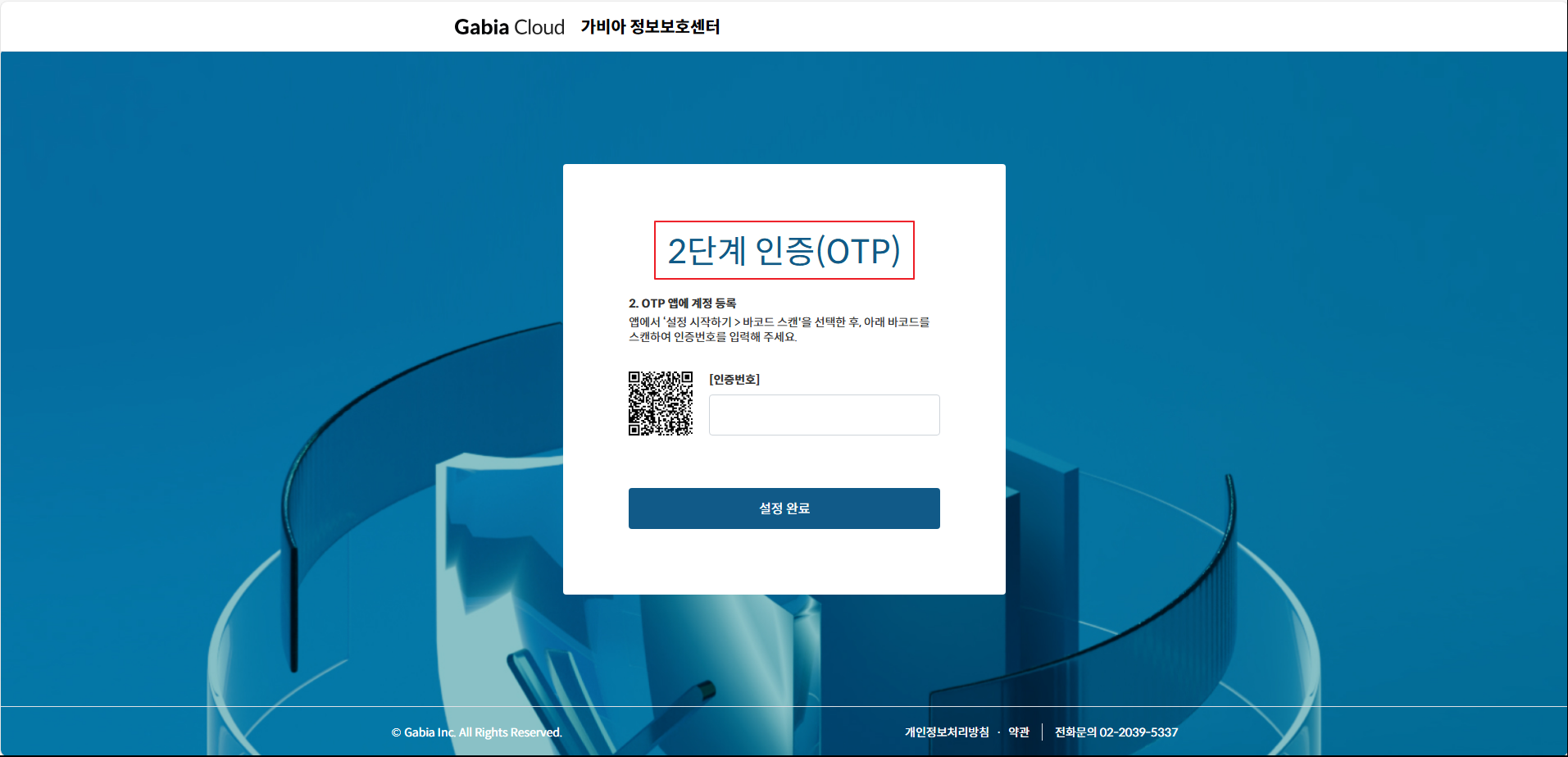Click the 2단계 인증(OTP) heading

pyautogui.click(x=784, y=250)
